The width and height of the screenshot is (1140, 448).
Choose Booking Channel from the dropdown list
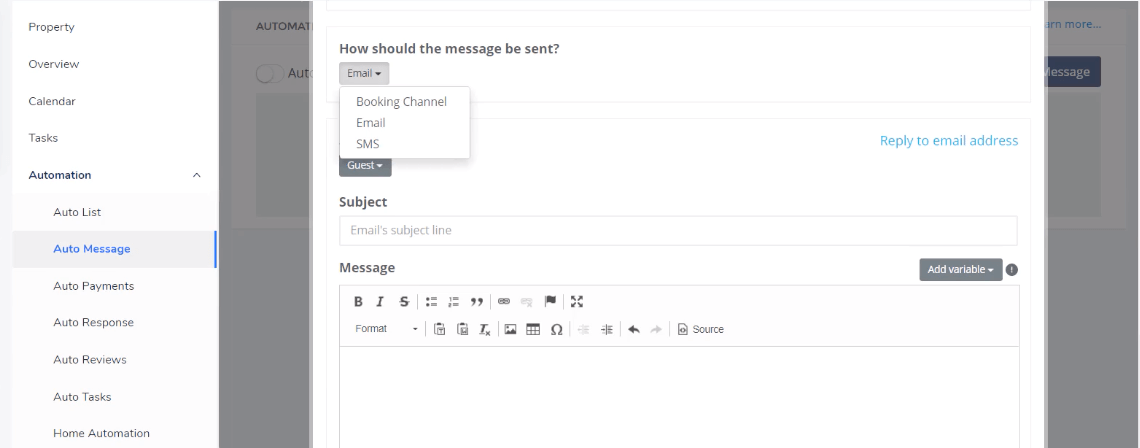tap(401, 102)
